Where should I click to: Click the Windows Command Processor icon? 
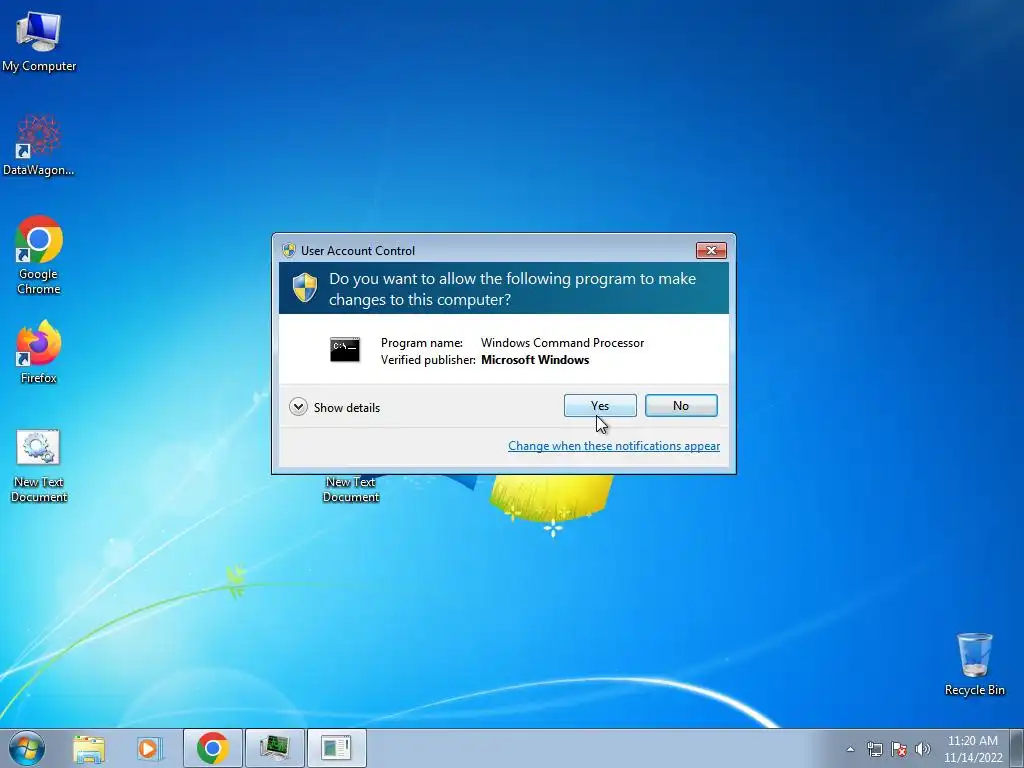(344, 350)
